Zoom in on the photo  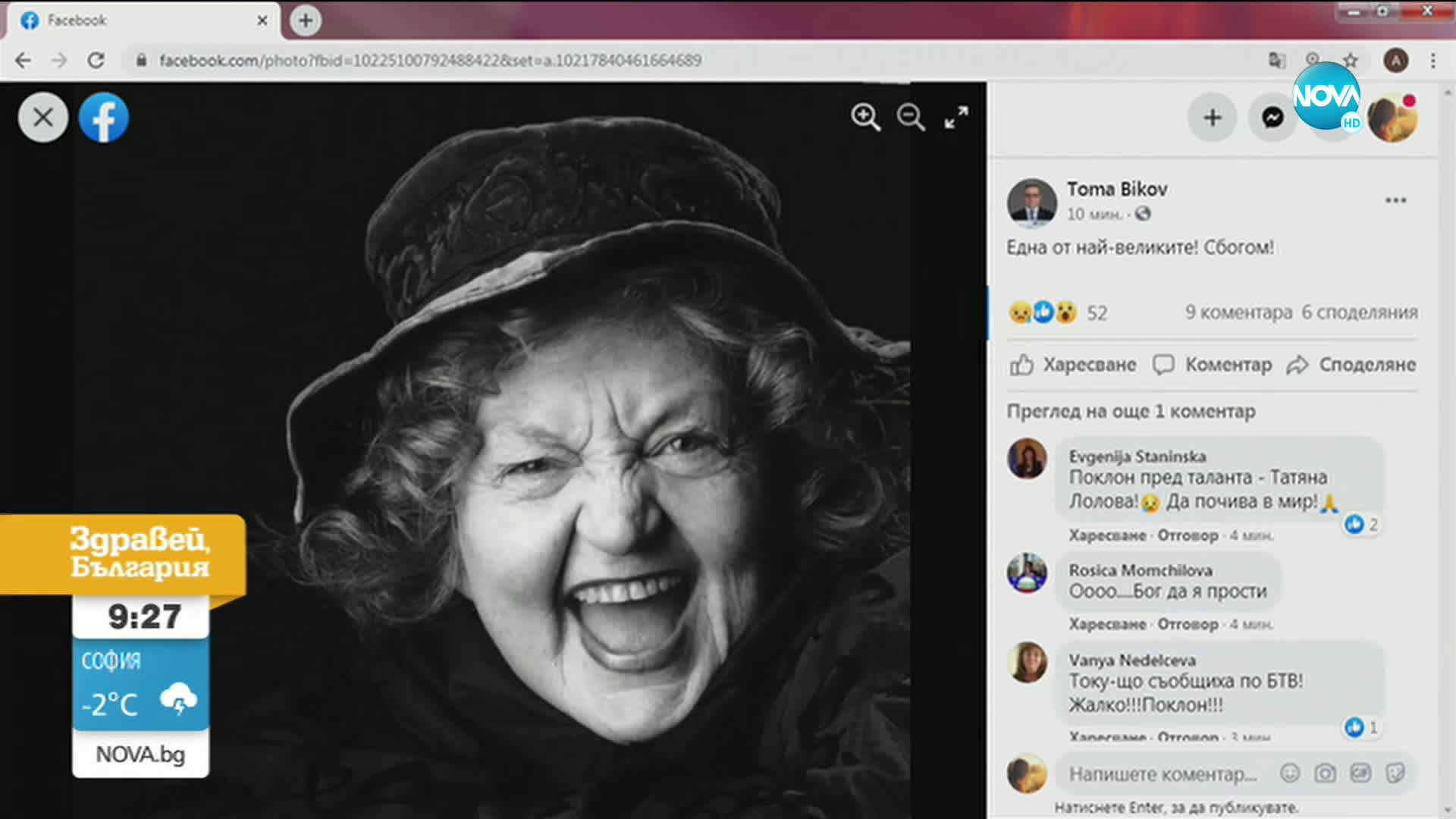click(865, 118)
